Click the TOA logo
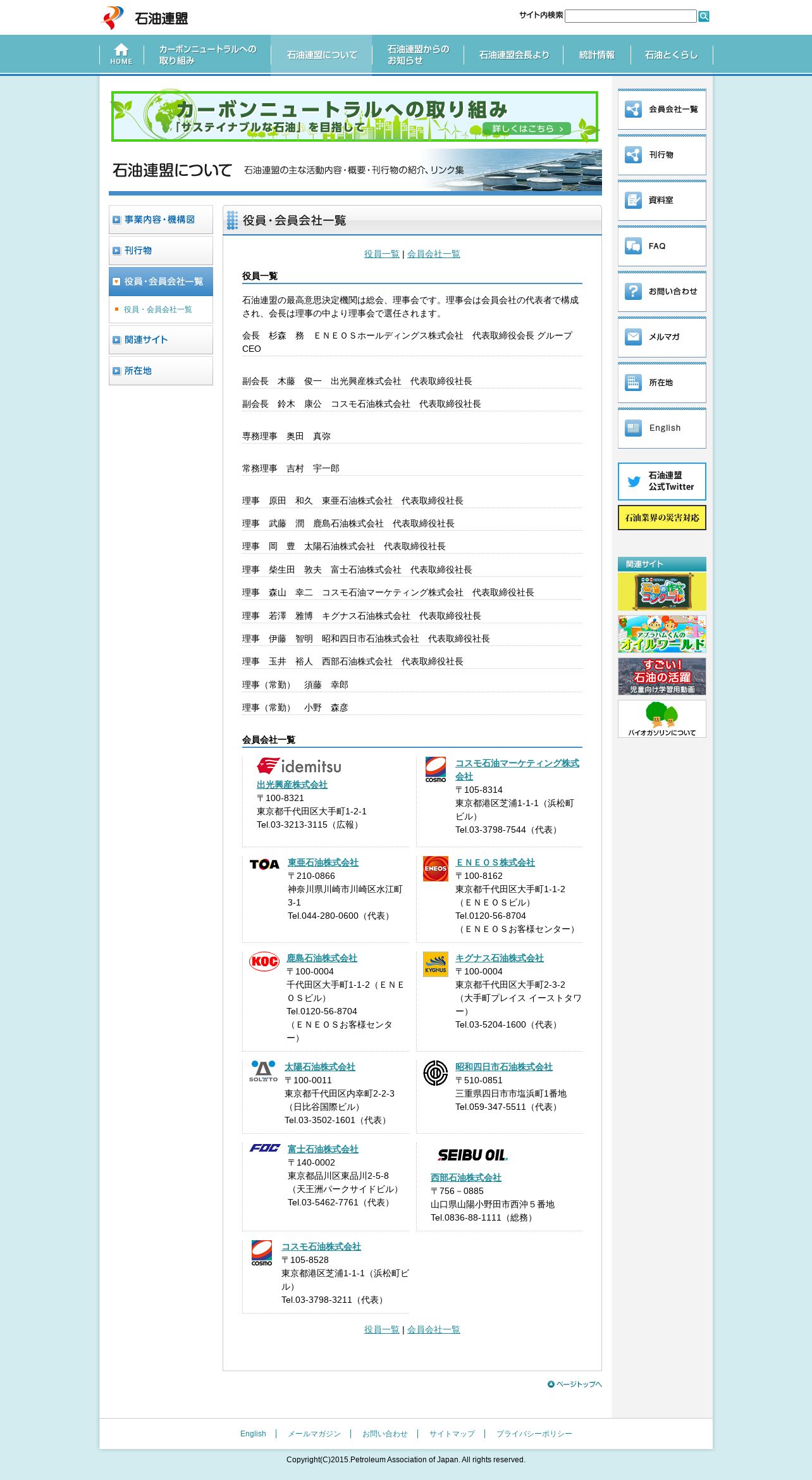Image resolution: width=812 pixels, height=1480 pixels. pyautogui.click(x=264, y=864)
